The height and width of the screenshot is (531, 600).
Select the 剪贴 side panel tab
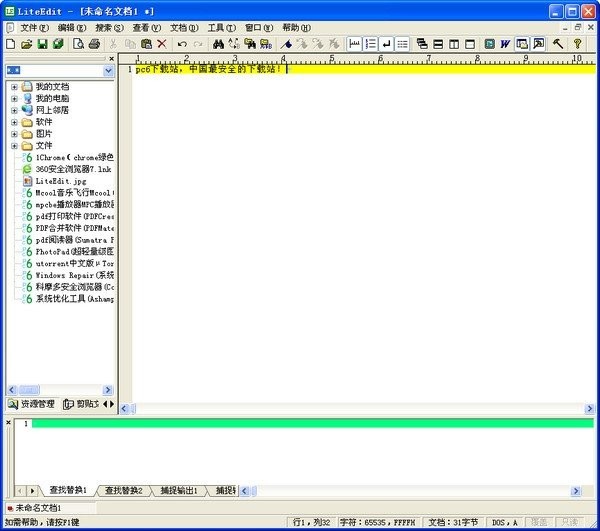point(81,404)
